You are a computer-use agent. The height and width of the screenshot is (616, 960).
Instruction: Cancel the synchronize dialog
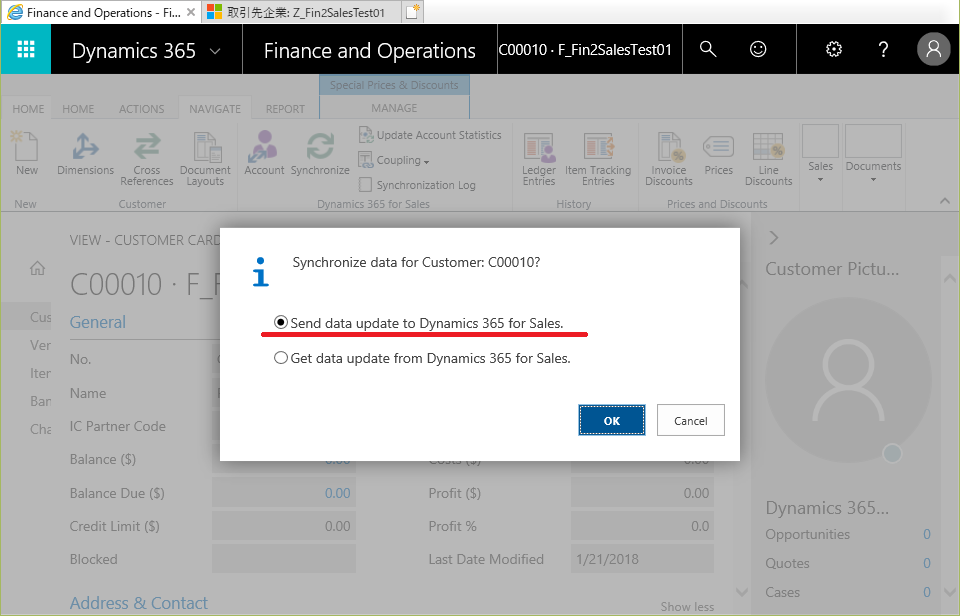(x=691, y=420)
